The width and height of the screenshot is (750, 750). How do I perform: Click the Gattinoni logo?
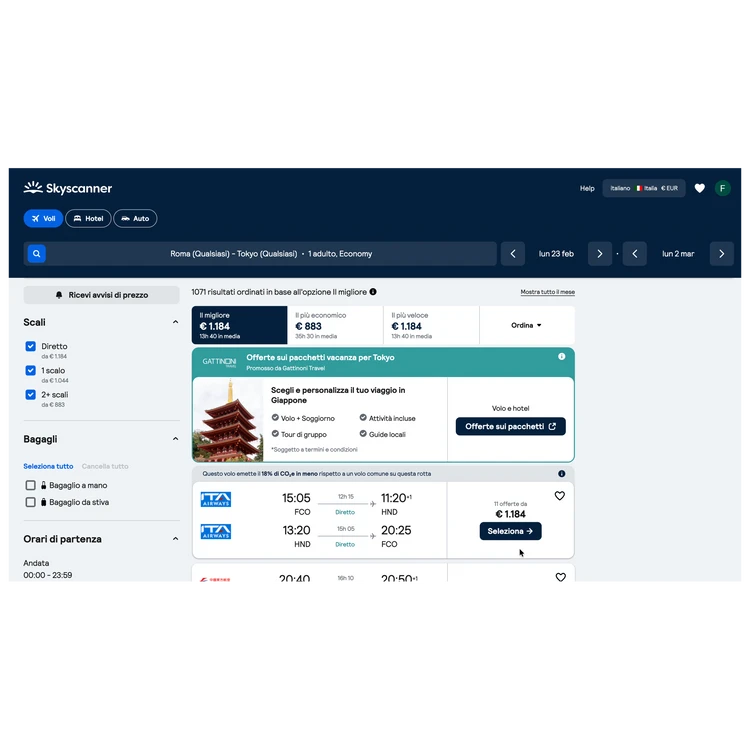(219, 362)
